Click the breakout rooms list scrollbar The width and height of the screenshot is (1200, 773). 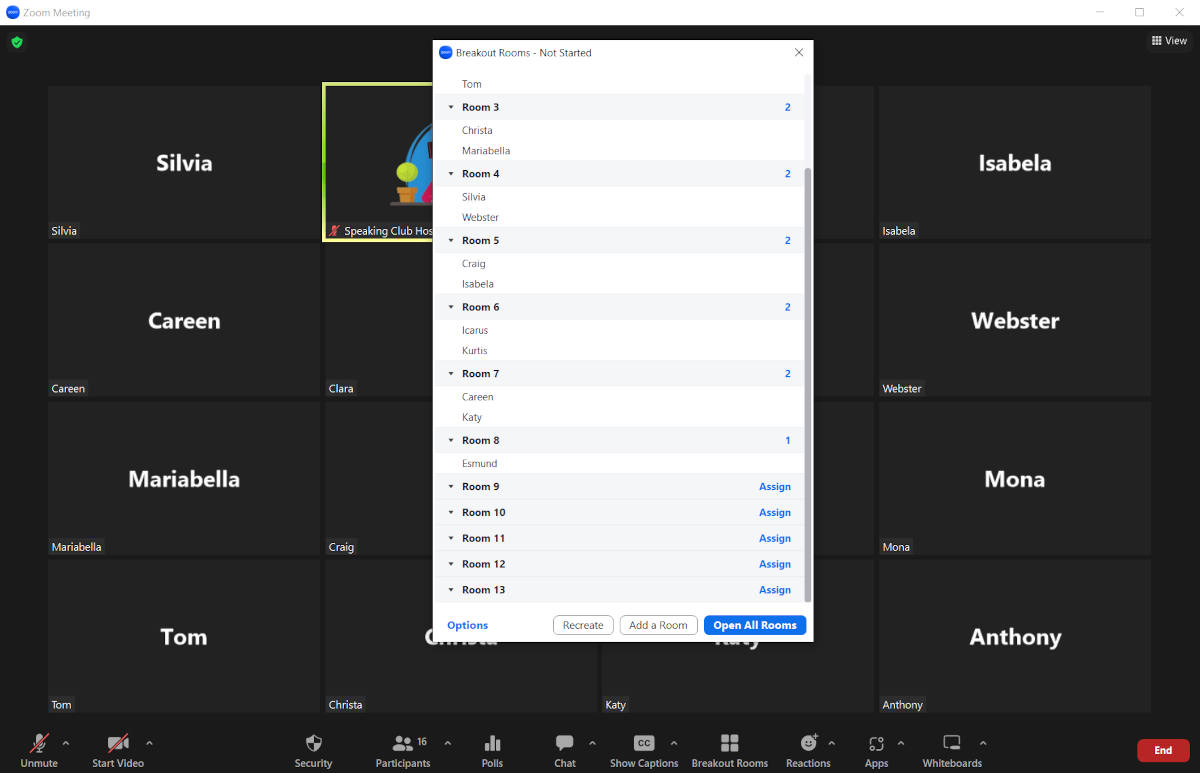808,385
